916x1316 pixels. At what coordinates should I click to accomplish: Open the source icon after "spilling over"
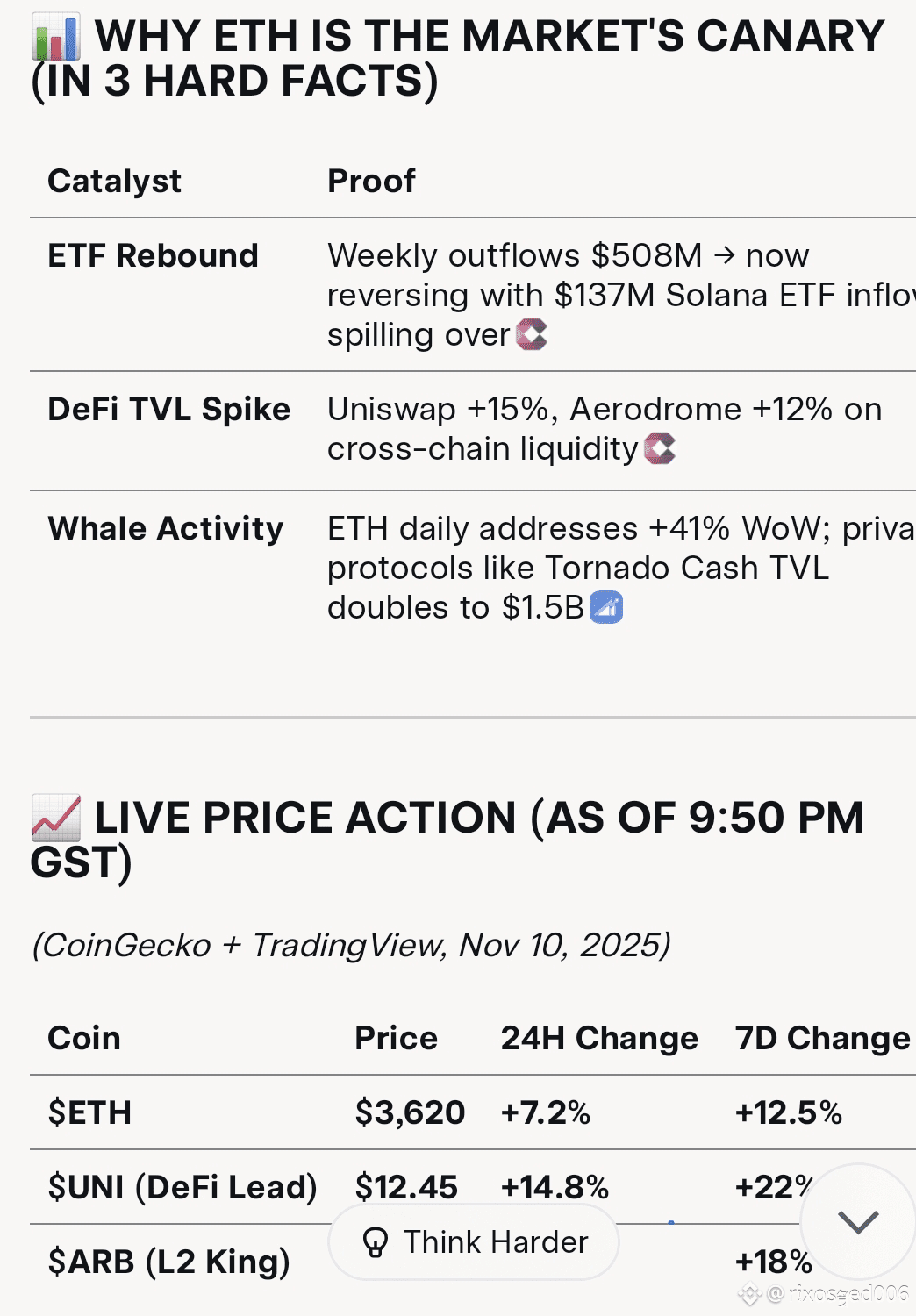pos(532,334)
